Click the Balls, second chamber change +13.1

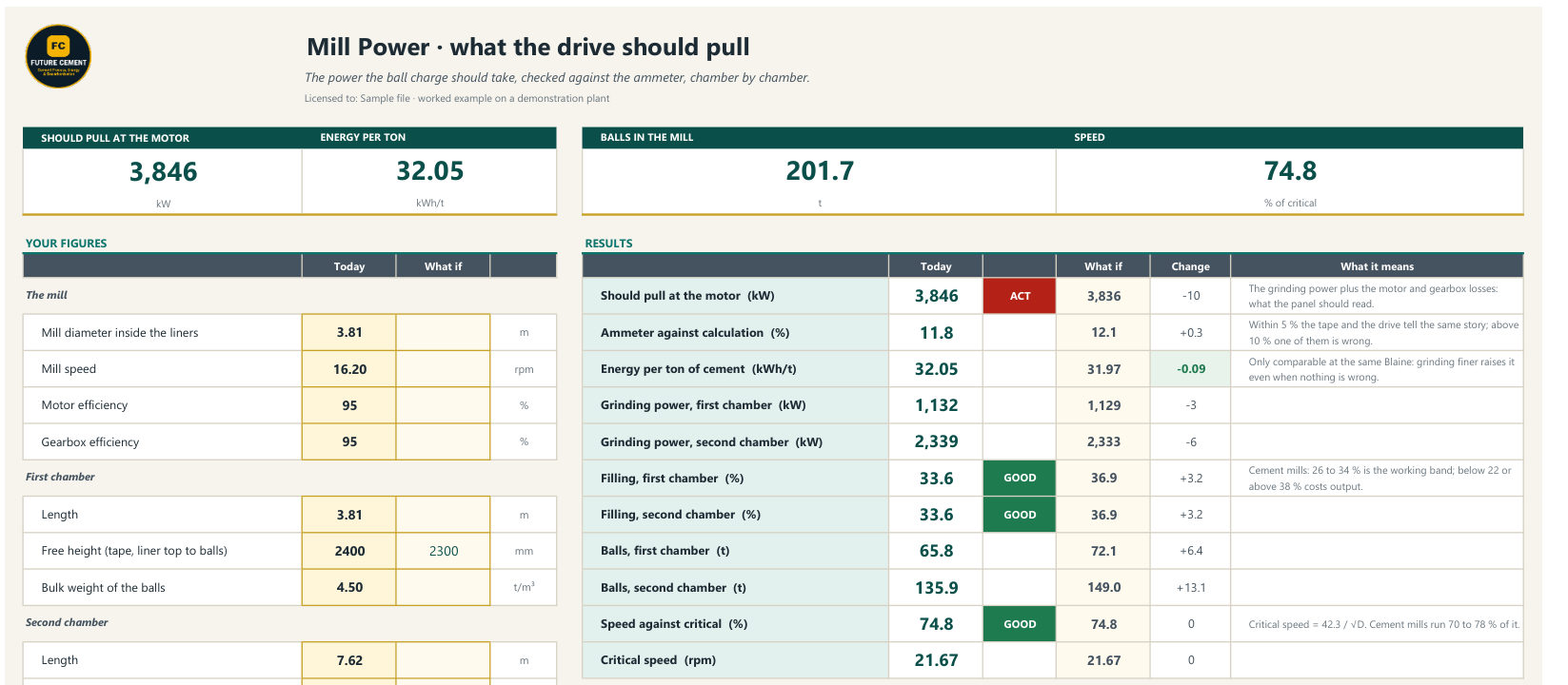1191,588
